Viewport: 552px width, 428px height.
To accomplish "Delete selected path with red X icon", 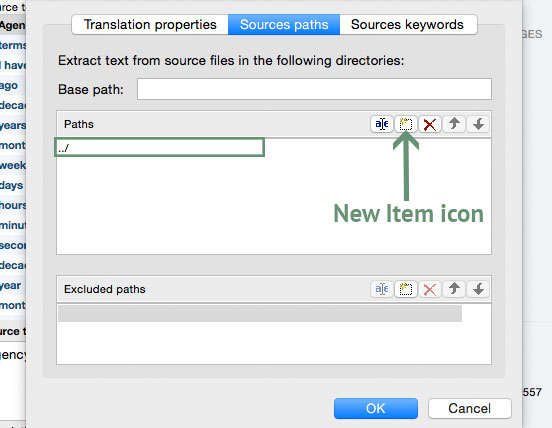I will pos(429,124).
